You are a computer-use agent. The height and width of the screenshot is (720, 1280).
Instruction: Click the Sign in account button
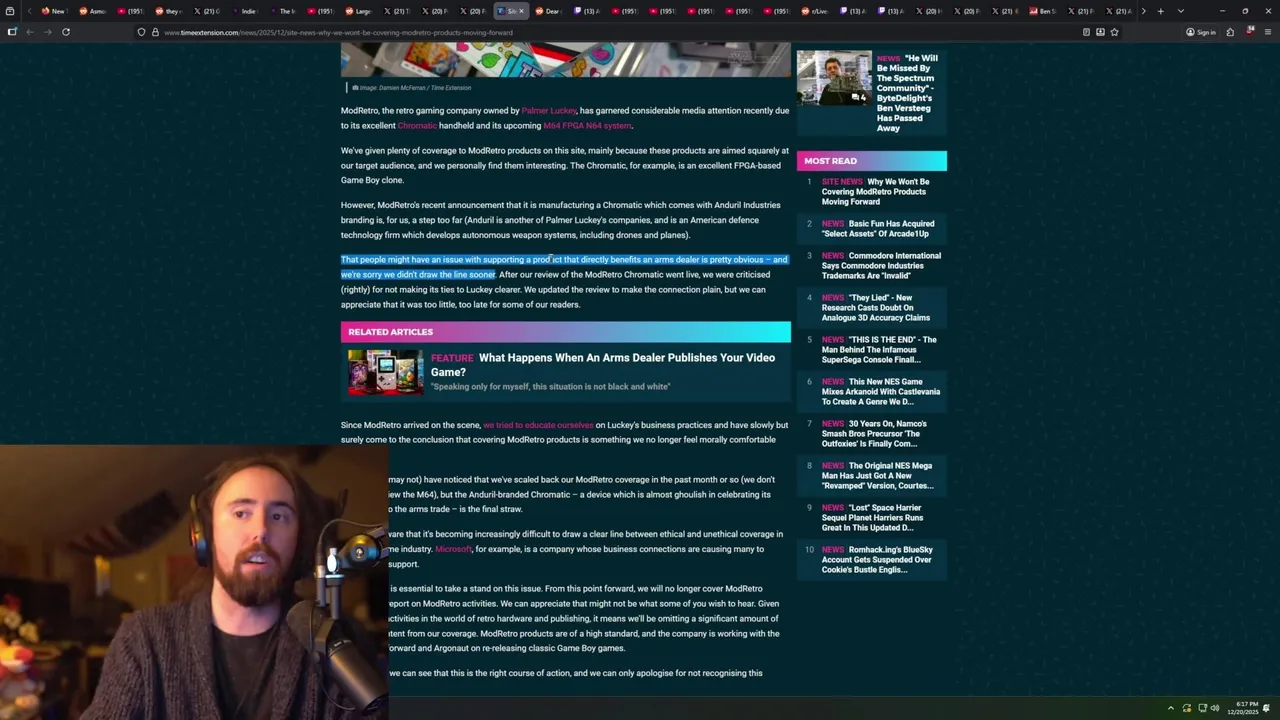click(x=1201, y=32)
